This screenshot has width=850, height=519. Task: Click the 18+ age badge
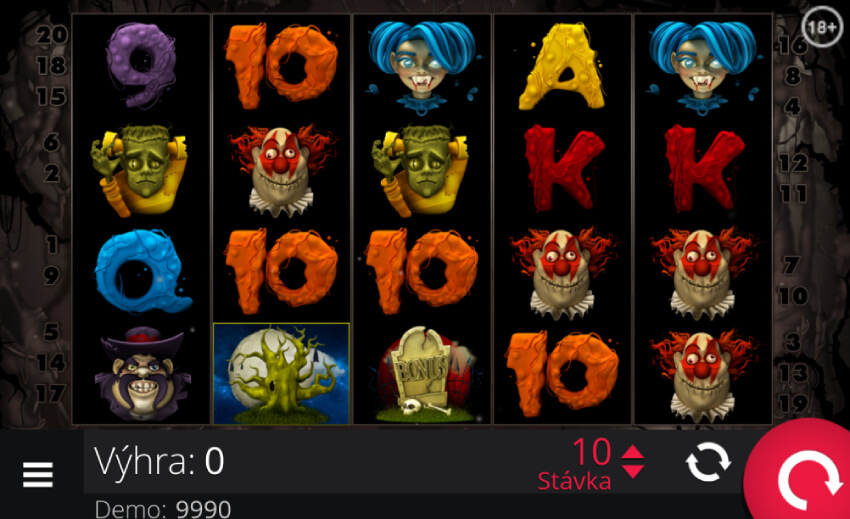coord(822,27)
